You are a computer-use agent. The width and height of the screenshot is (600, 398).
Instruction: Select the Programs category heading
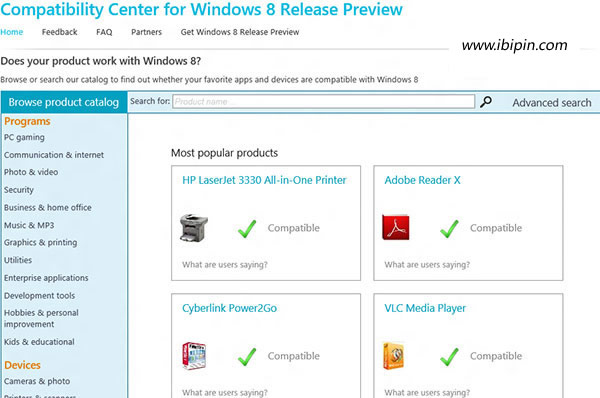tap(27, 121)
